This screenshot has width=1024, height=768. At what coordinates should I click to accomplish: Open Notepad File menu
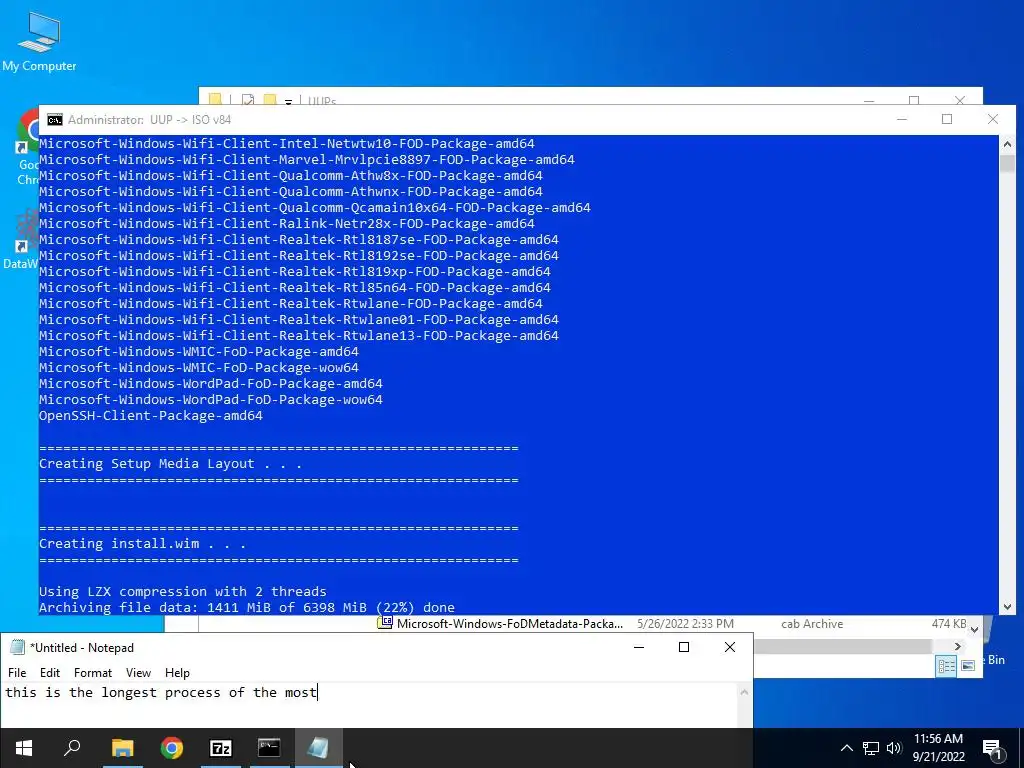(x=17, y=673)
